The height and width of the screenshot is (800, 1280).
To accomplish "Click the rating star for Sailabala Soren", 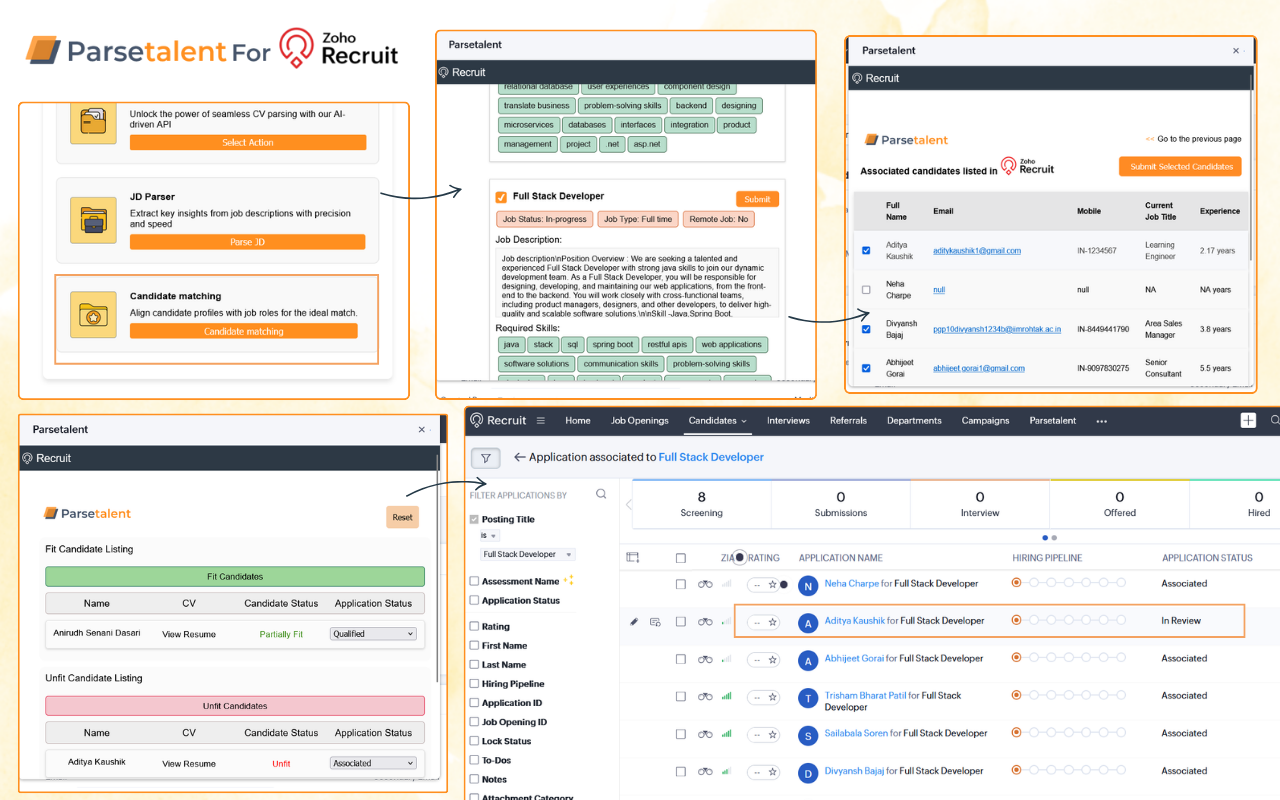I will pyautogui.click(x=772, y=735).
